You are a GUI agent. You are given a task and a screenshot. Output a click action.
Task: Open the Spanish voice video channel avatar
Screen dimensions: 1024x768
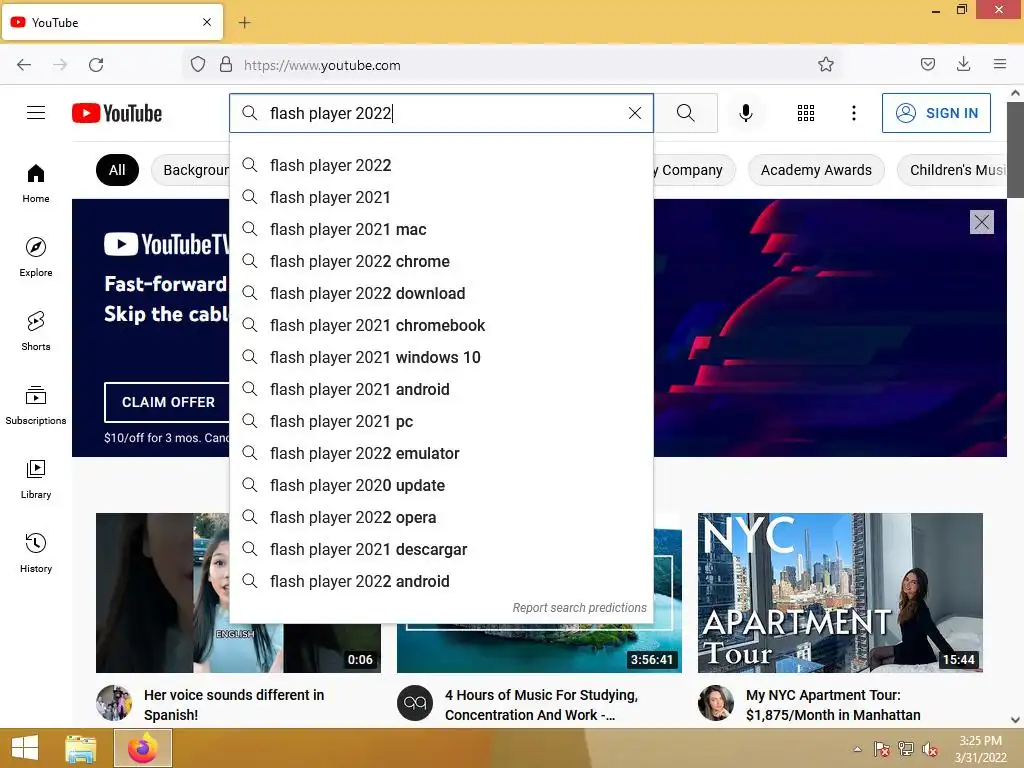pos(114,703)
